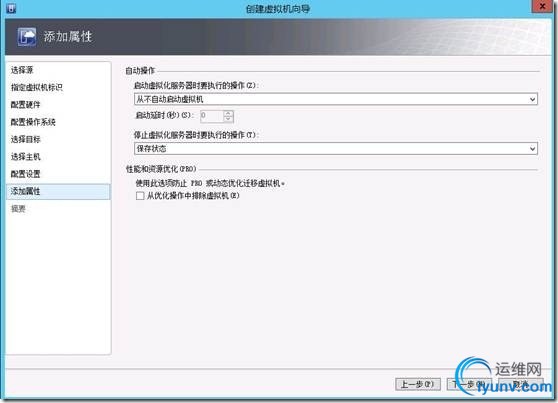This screenshot has width=558, height=403.
Task: Click the 创建虚拟机向导 title text
Action: [x=278, y=9]
